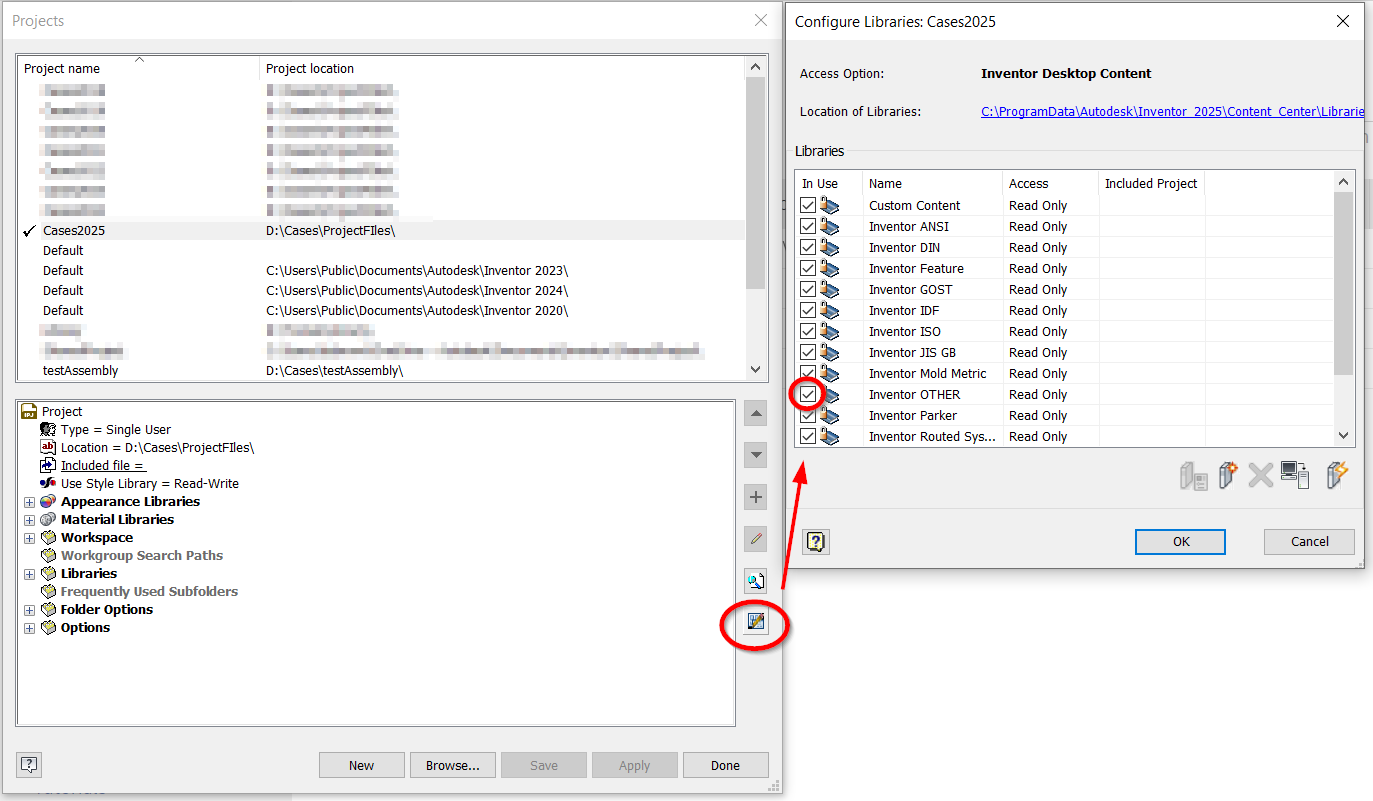The width and height of the screenshot is (1373, 801).
Task: Click the Create Library icon
Action: click(1228, 476)
